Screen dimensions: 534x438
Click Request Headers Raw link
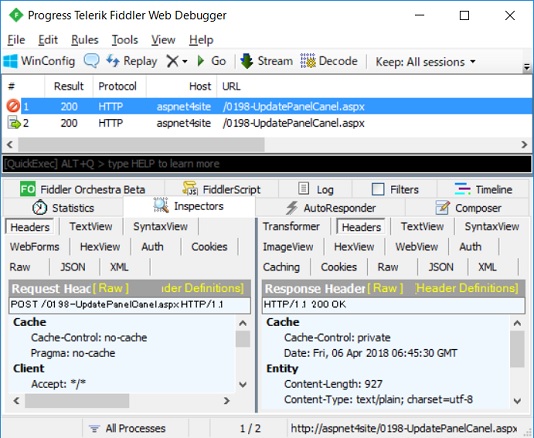tap(111, 288)
